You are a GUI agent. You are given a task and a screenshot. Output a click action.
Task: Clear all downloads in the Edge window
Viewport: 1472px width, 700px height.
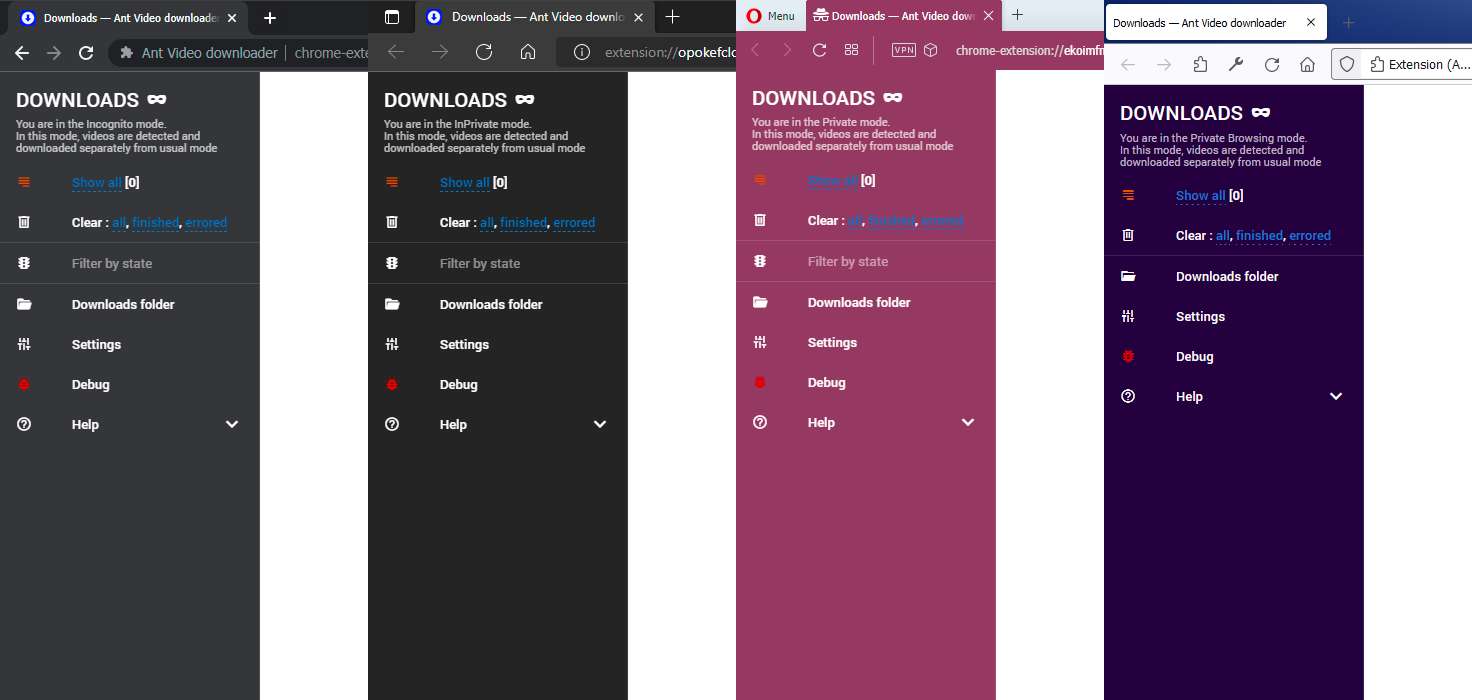click(487, 223)
